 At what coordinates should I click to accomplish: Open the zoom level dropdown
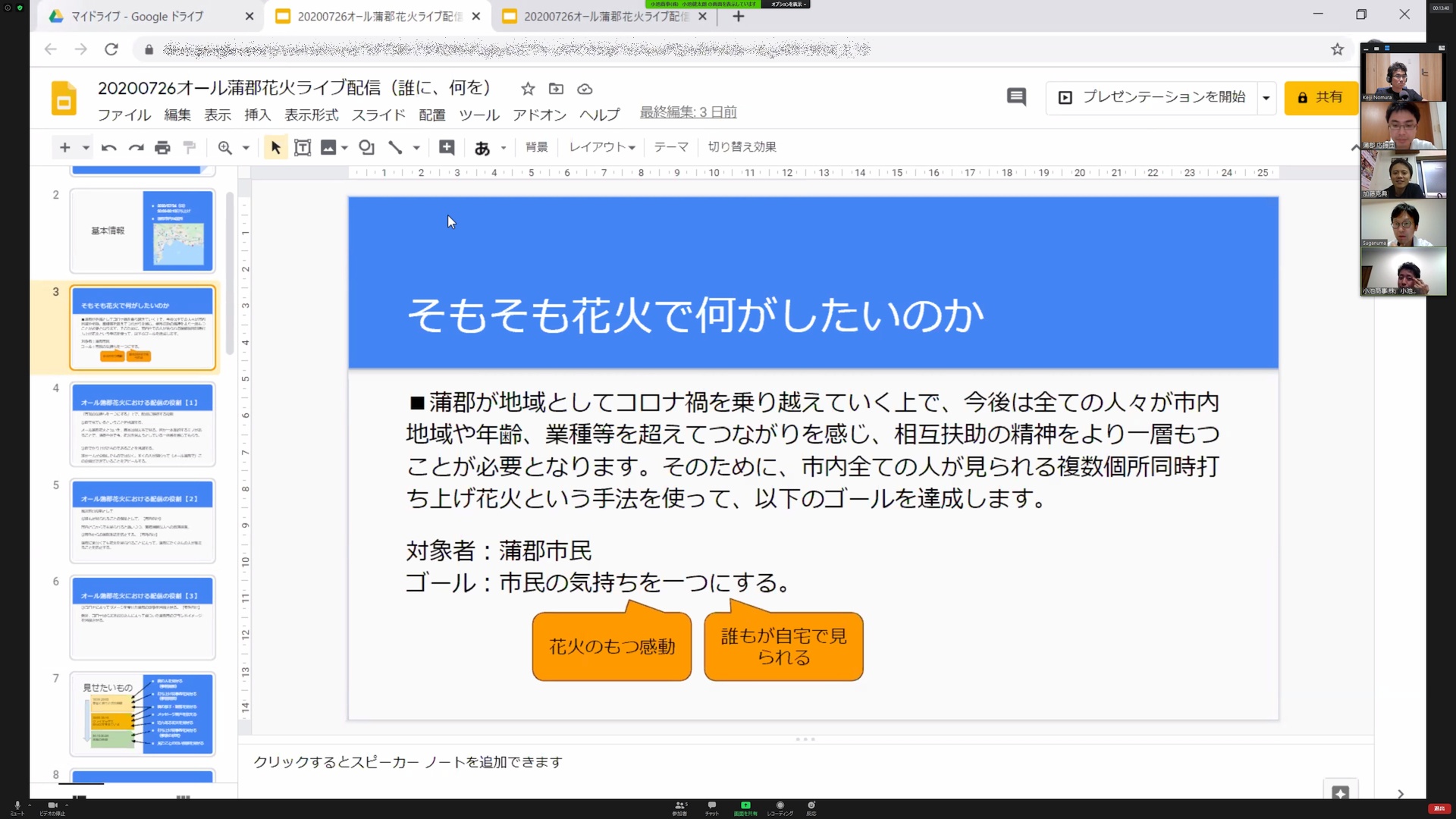(244, 147)
